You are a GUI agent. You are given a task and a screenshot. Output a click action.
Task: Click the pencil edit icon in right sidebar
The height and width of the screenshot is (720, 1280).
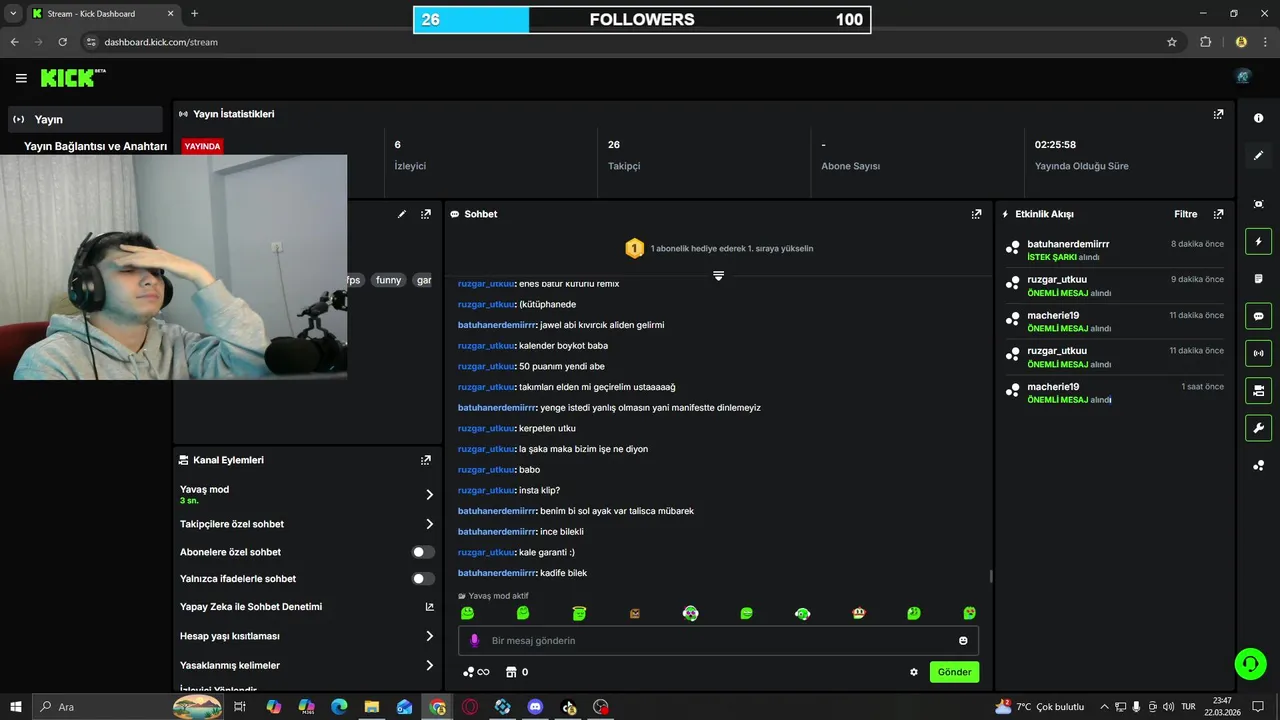tap(1258, 155)
